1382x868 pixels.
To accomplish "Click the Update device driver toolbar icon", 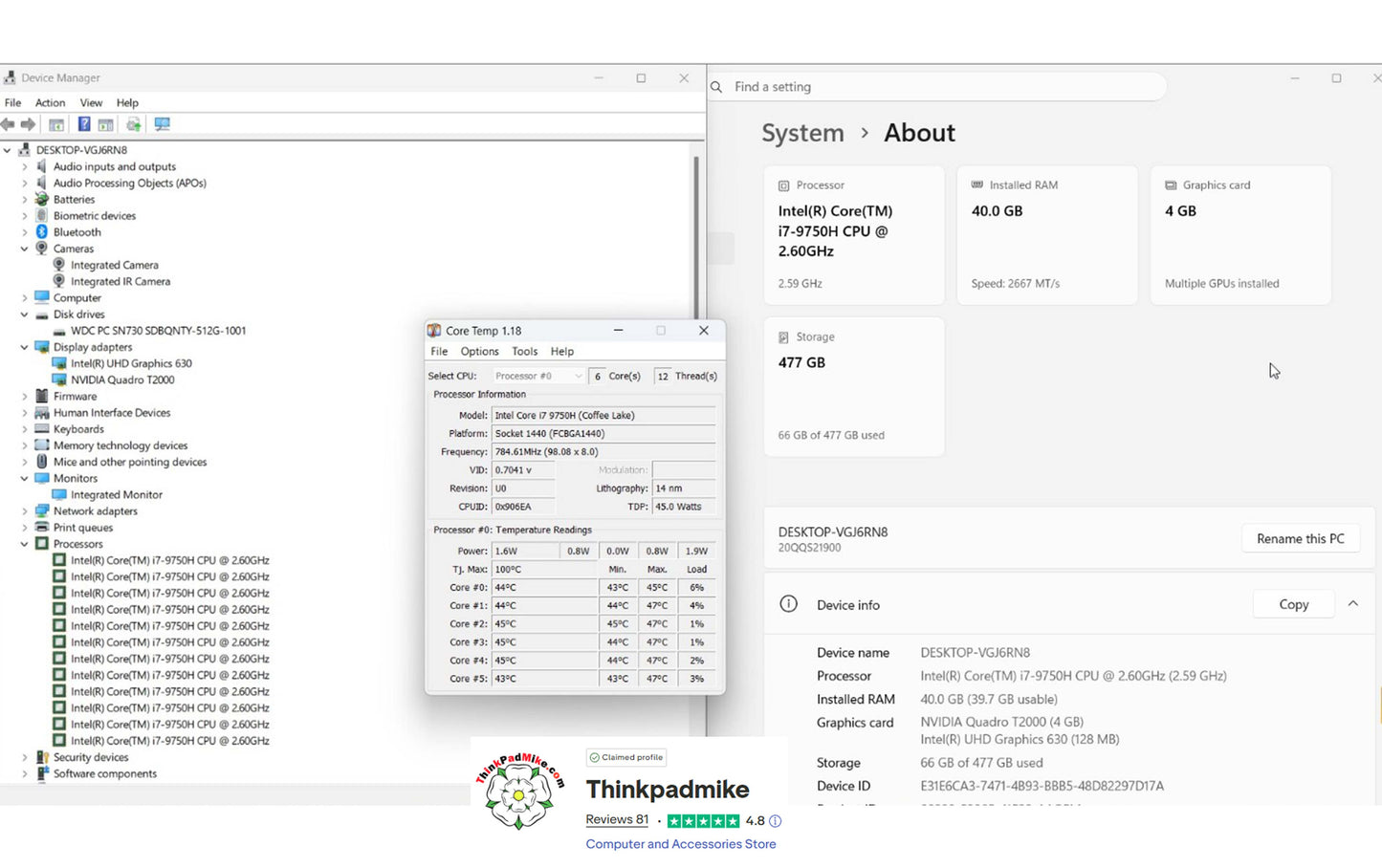I will [x=134, y=124].
